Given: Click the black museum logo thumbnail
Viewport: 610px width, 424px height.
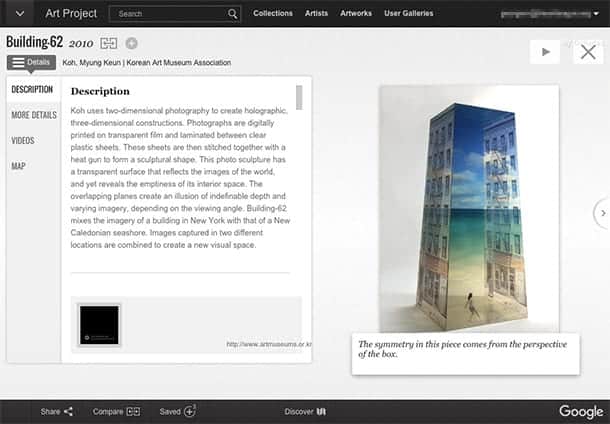Looking at the screenshot, I should pyautogui.click(x=99, y=325).
